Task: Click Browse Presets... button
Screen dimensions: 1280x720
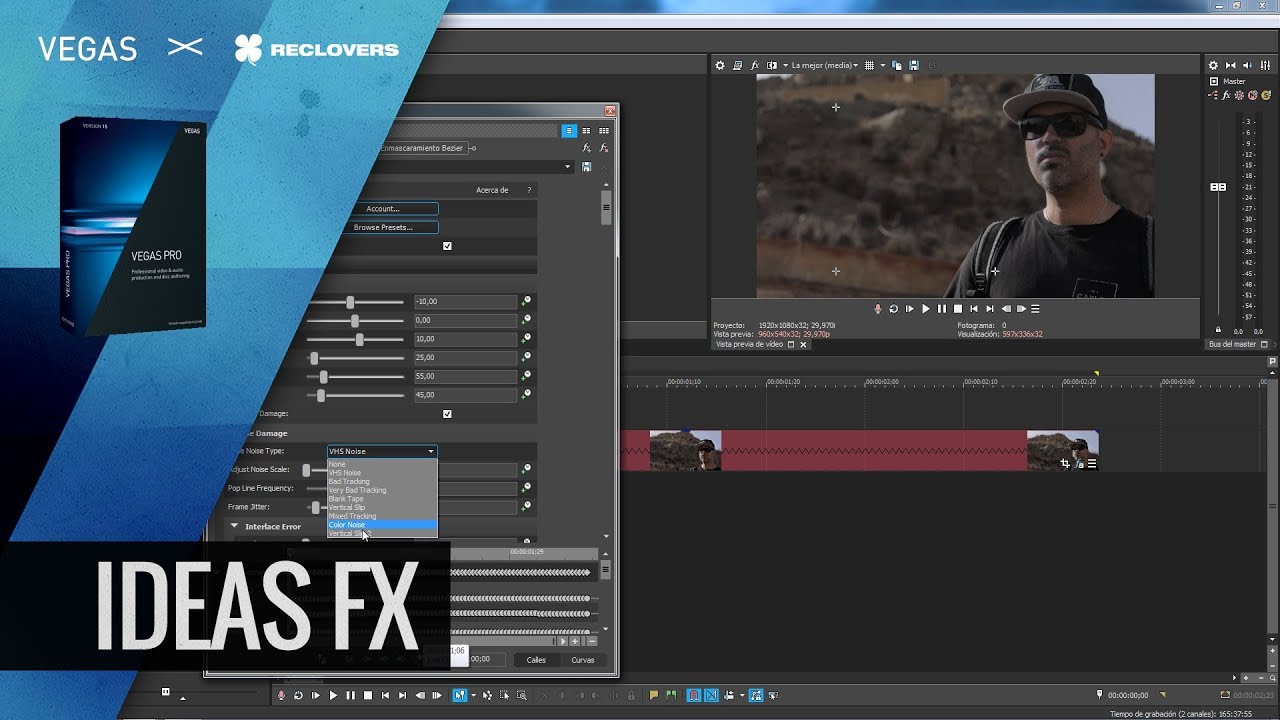Action: [x=382, y=228]
